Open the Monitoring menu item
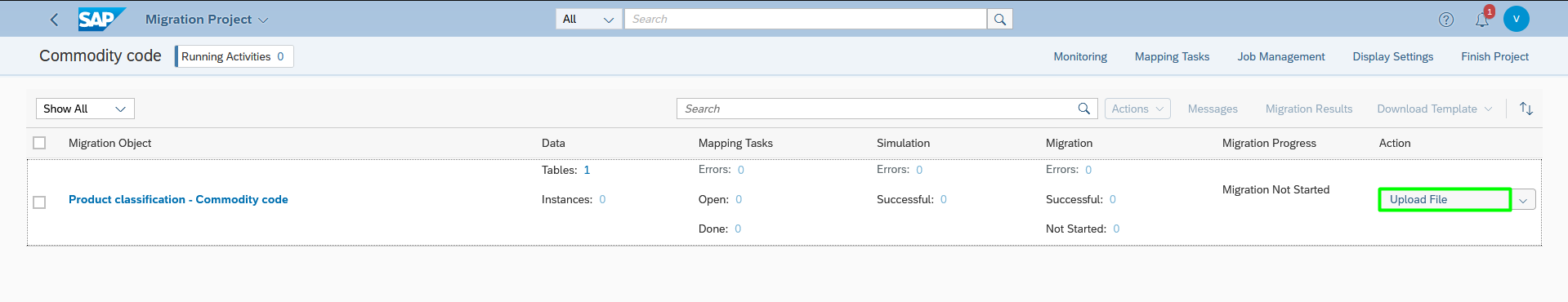The height and width of the screenshot is (302, 1568). tap(1080, 56)
